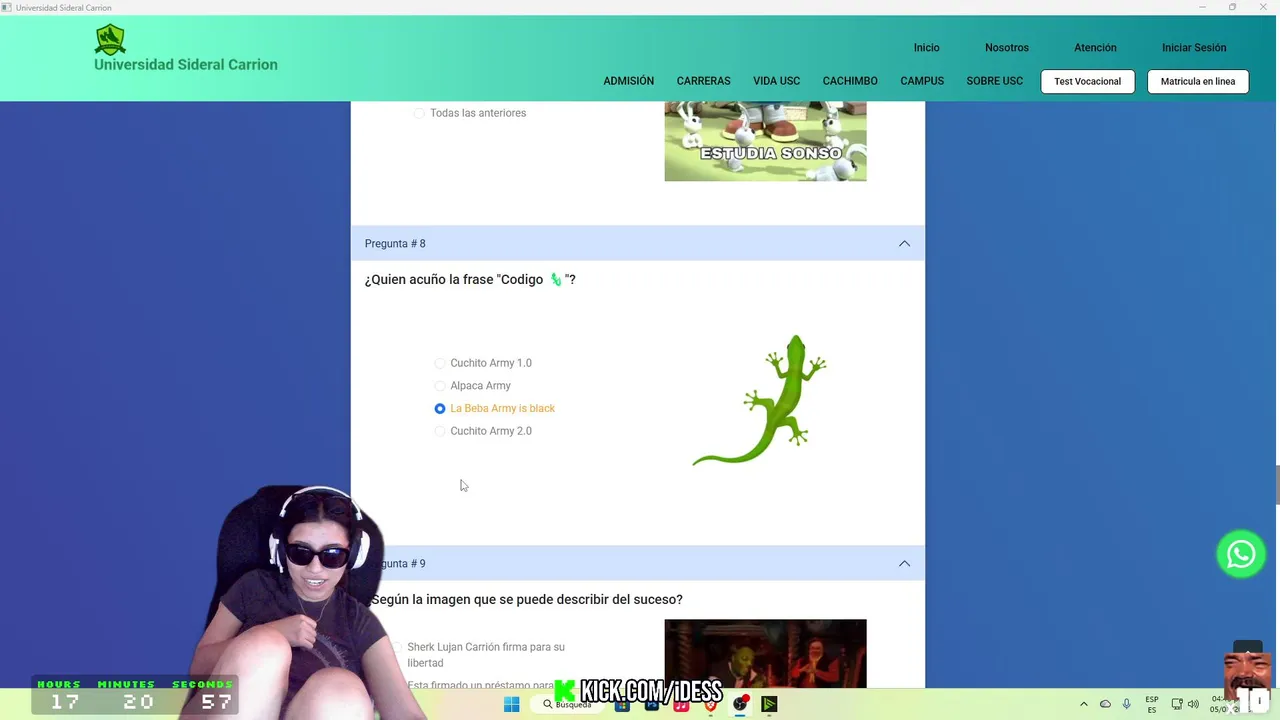
Task: Click the green lizard image
Action: tap(760, 401)
